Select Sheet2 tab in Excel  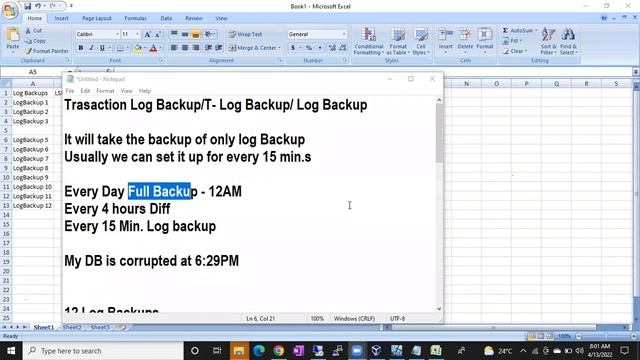72,327
